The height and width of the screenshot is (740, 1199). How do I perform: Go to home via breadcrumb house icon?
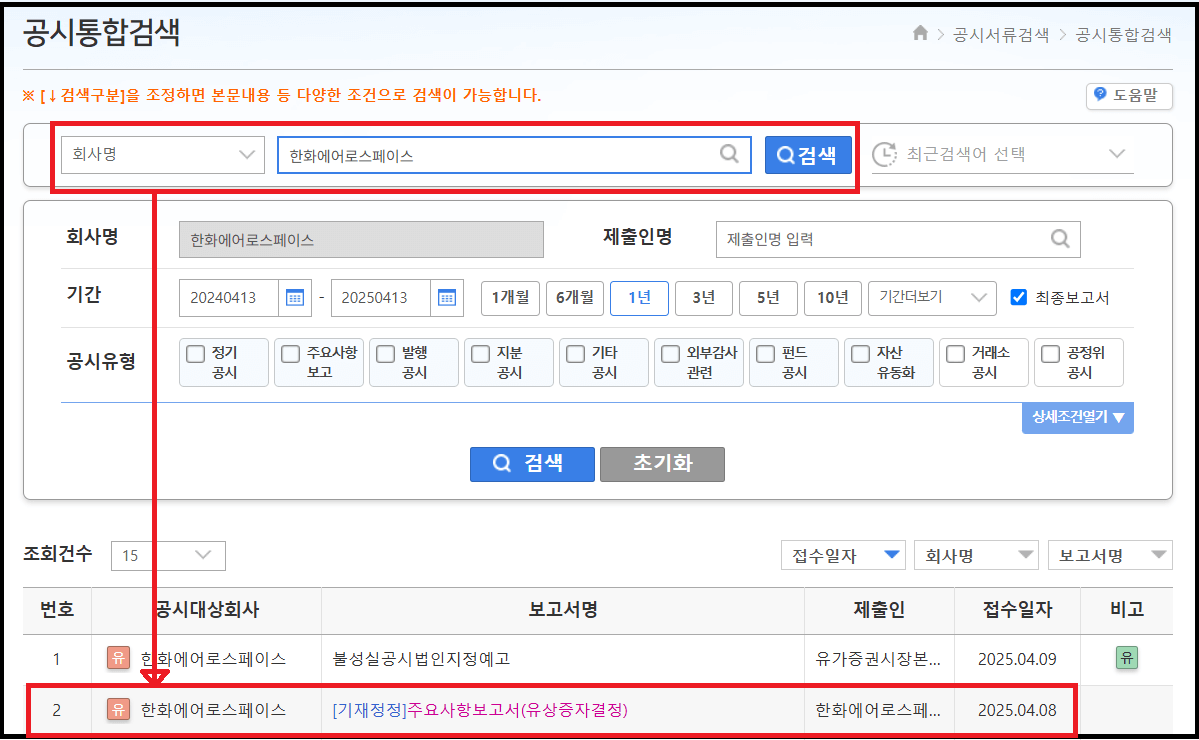pyautogui.click(x=920, y=33)
